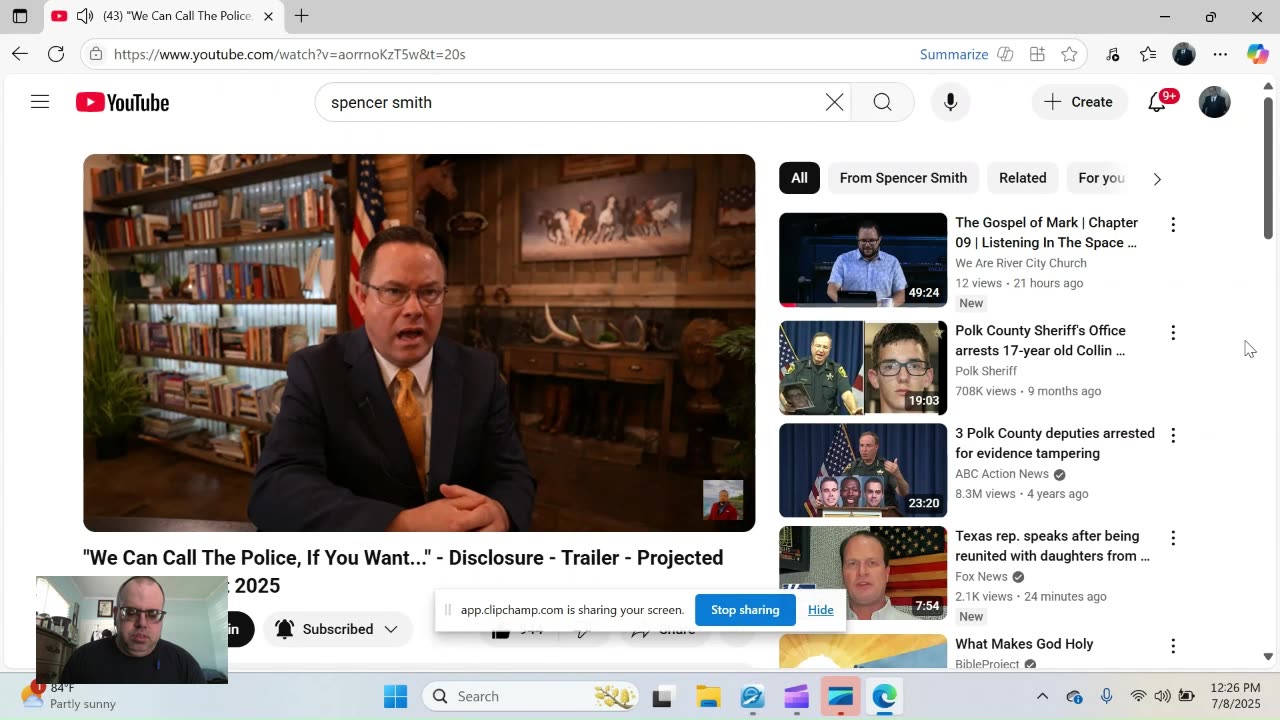Open Task View on taskbar
Image resolution: width=1280 pixels, height=720 pixels.
[662, 696]
